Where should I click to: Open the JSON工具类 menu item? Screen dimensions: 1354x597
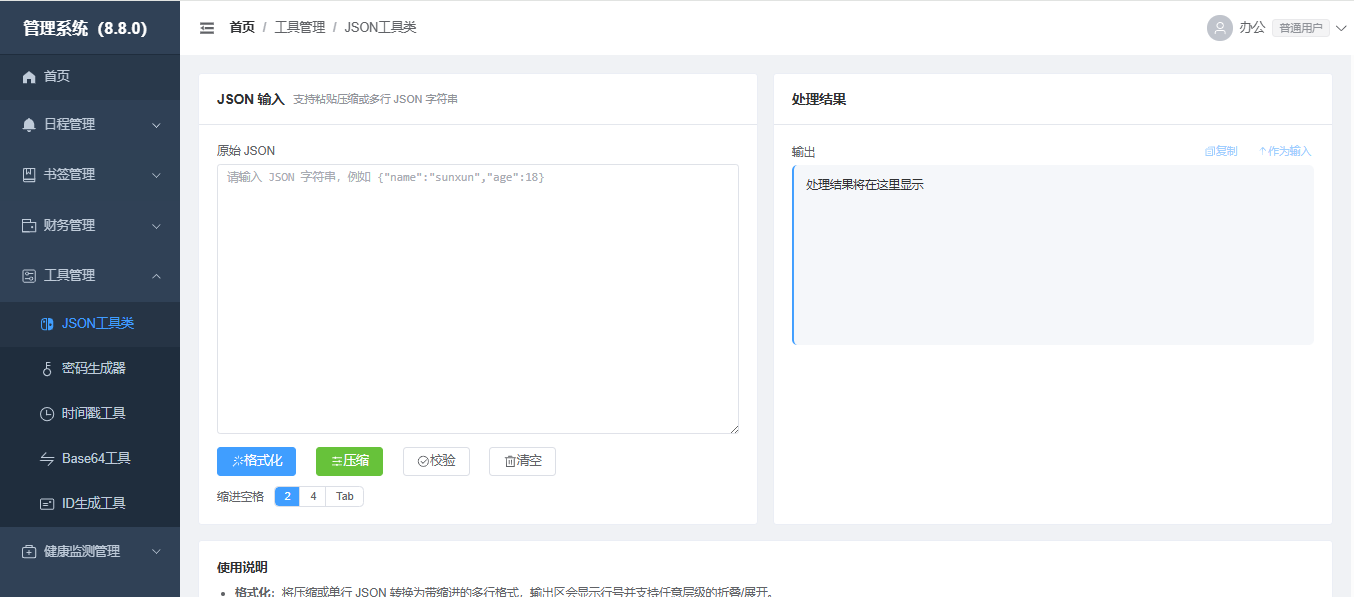click(x=90, y=324)
